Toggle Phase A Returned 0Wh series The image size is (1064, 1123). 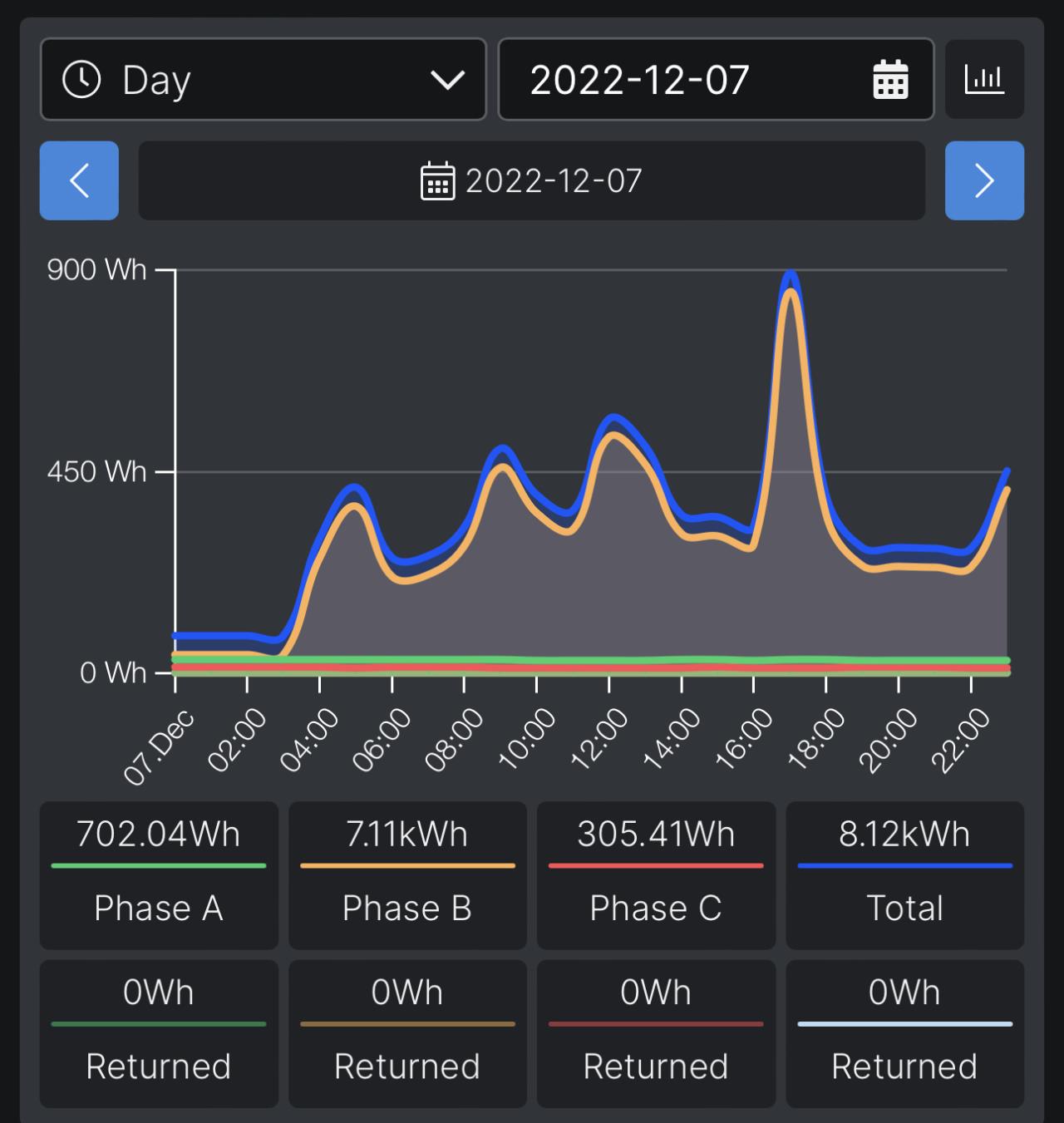[x=159, y=1033]
